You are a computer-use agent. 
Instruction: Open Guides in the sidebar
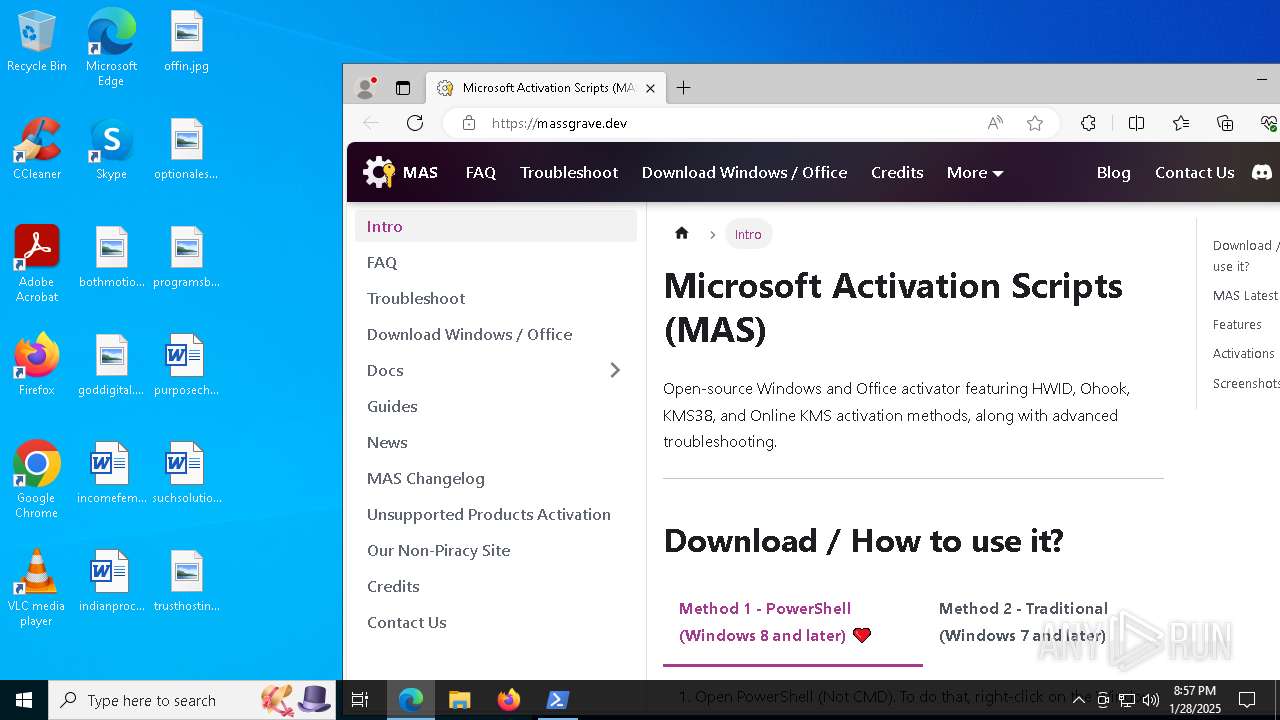point(496,406)
